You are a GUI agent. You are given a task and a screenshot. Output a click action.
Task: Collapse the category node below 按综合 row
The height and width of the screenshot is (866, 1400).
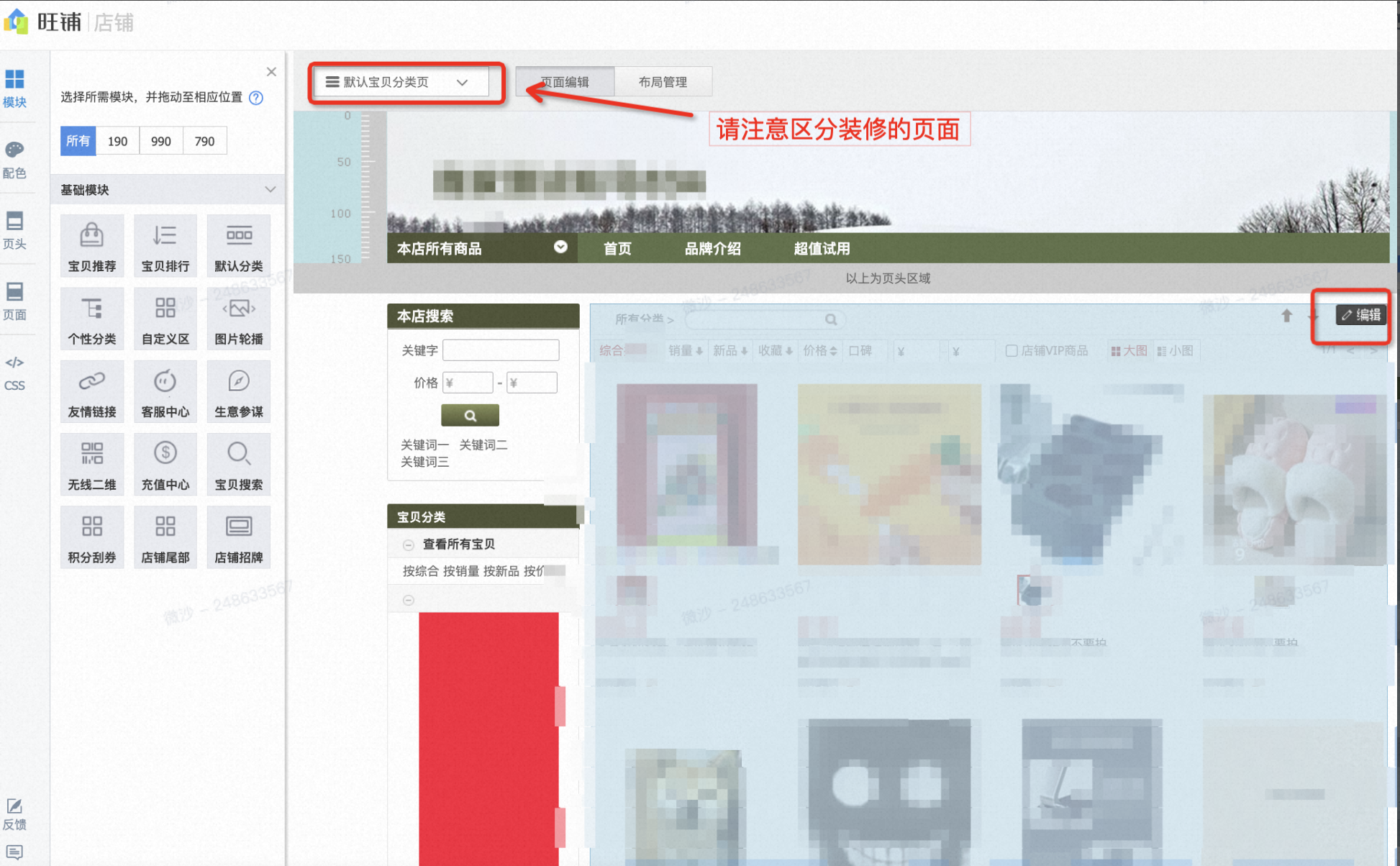coord(409,600)
